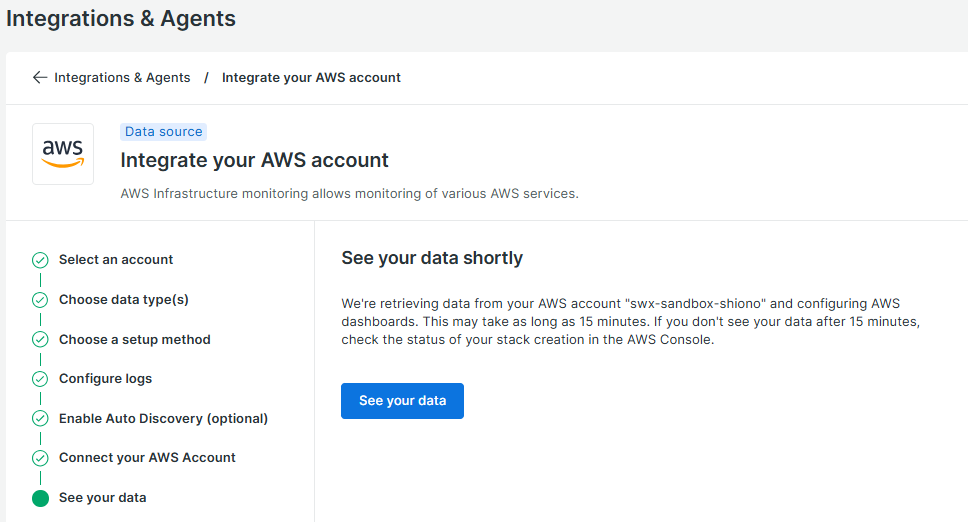This screenshot has height=522, width=968.
Task: Click the checkmark beside Configure logs
Action: point(40,379)
